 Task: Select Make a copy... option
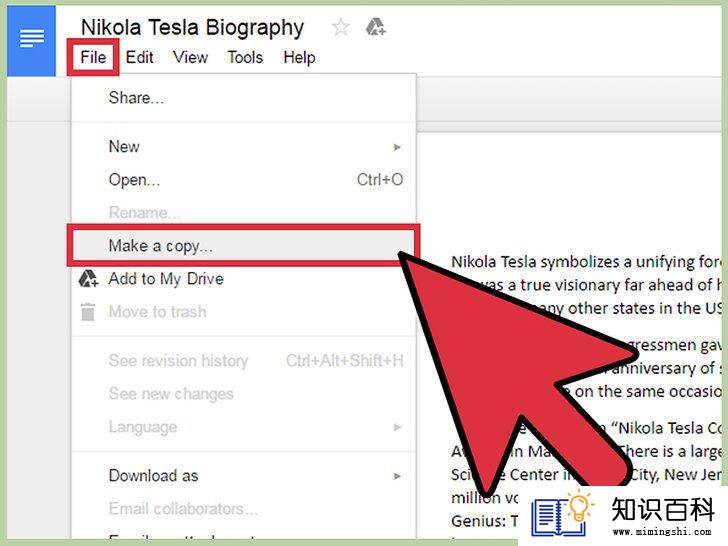[244, 246]
